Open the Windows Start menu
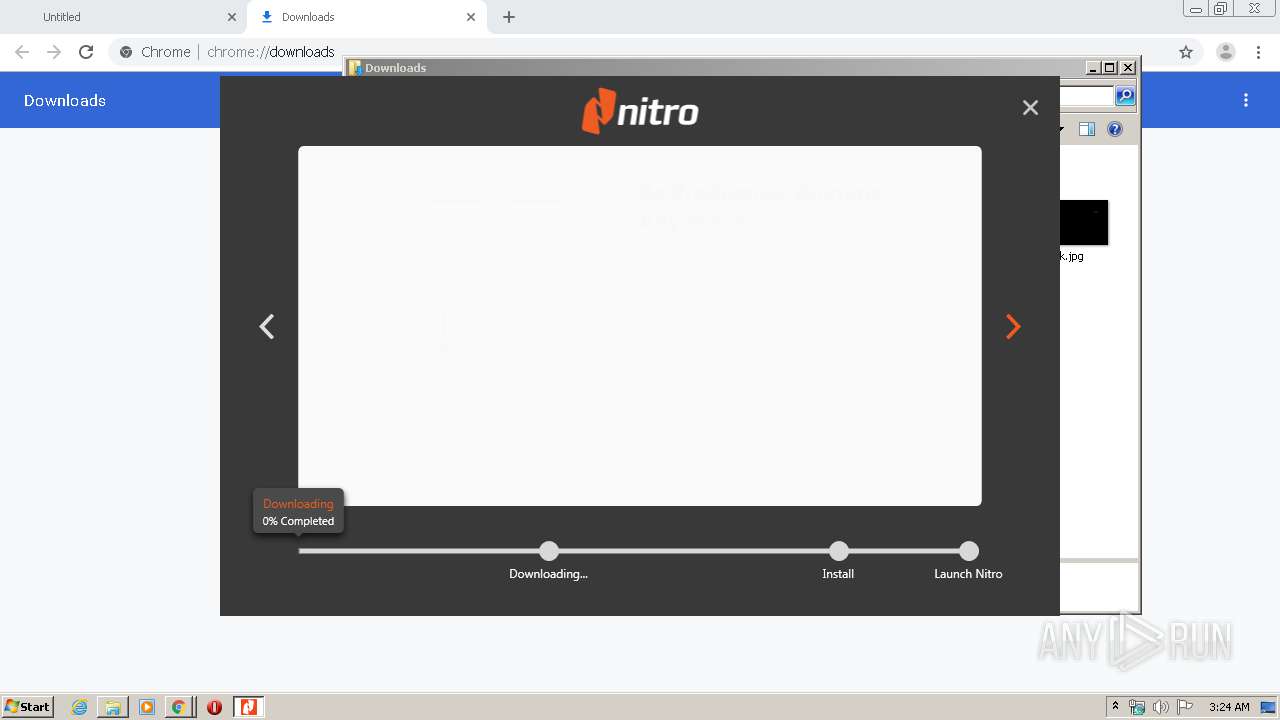 pyautogui.click(x=28, y=706)
